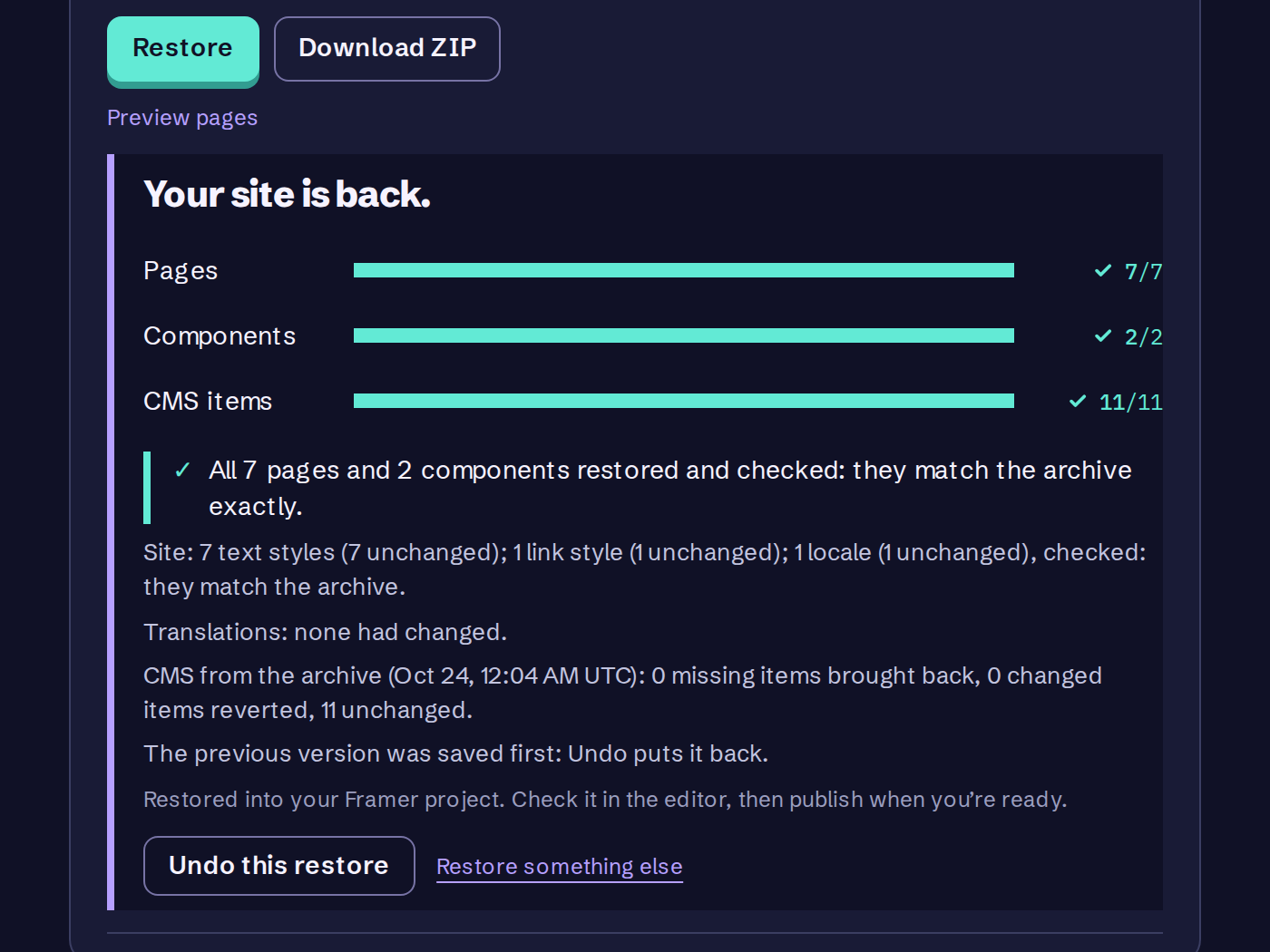
Task: Click the checkmark next to 11/11
Action: pos(1078,402)
